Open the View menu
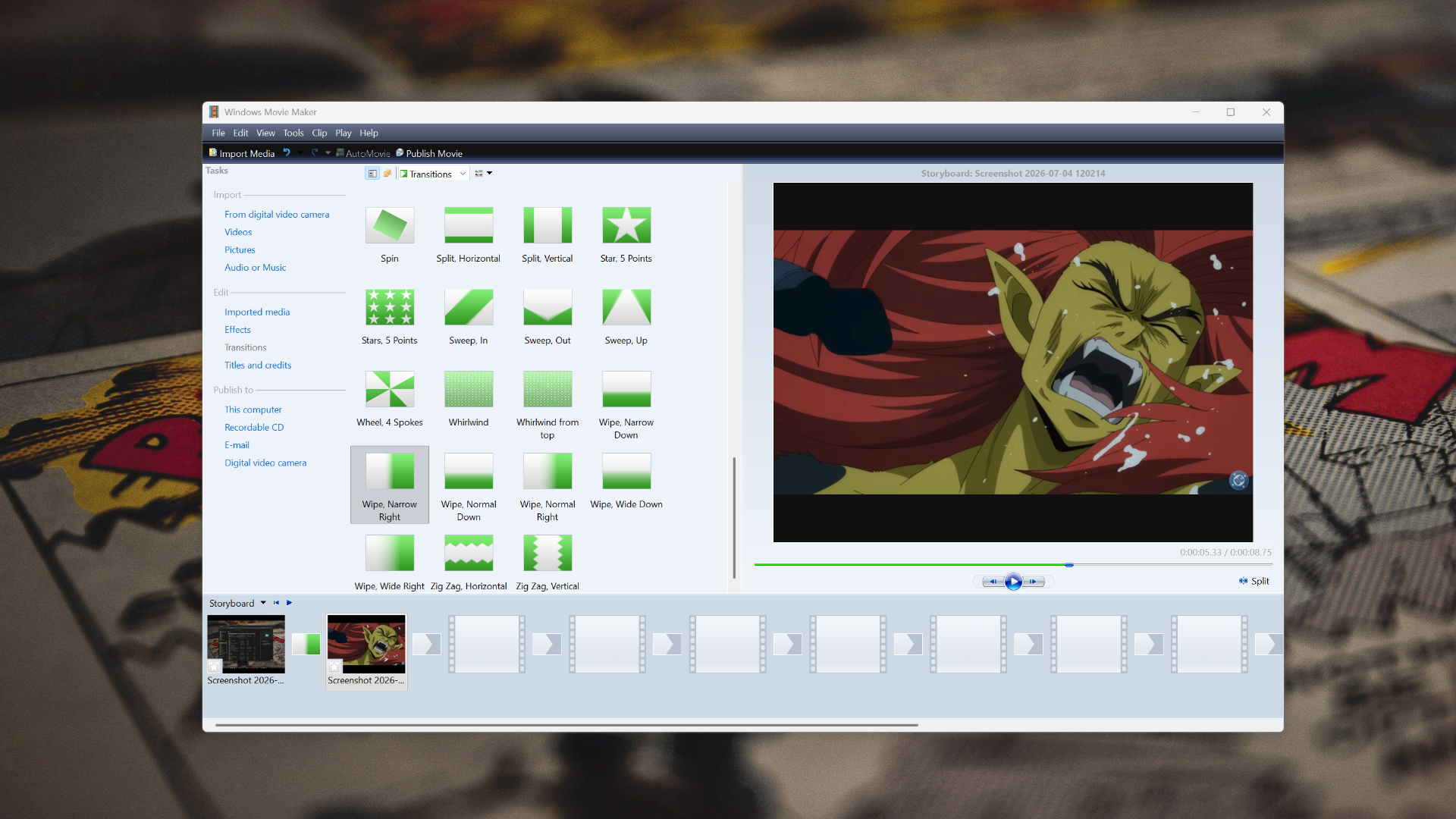The width and height of the screenshot is (1456, 819). (x=265, y=133)
